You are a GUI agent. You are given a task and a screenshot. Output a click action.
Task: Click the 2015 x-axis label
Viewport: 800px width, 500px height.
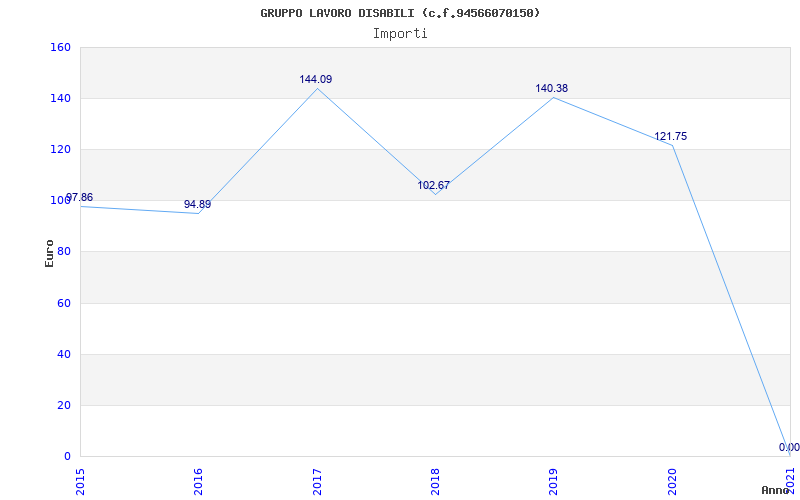[80, 482]
